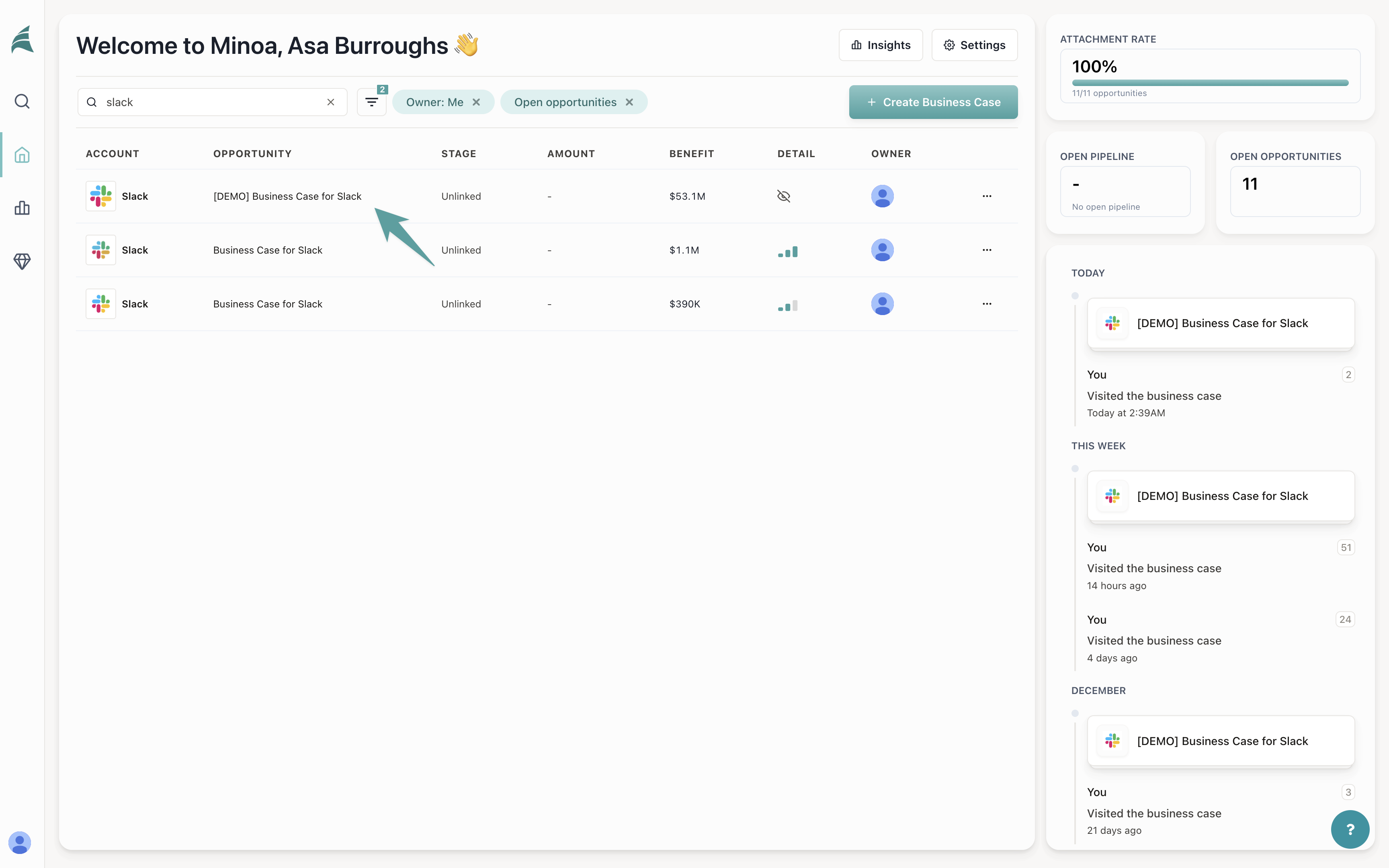Open Settings
This screenshot has width=1389, height=868.
(974, 45)
